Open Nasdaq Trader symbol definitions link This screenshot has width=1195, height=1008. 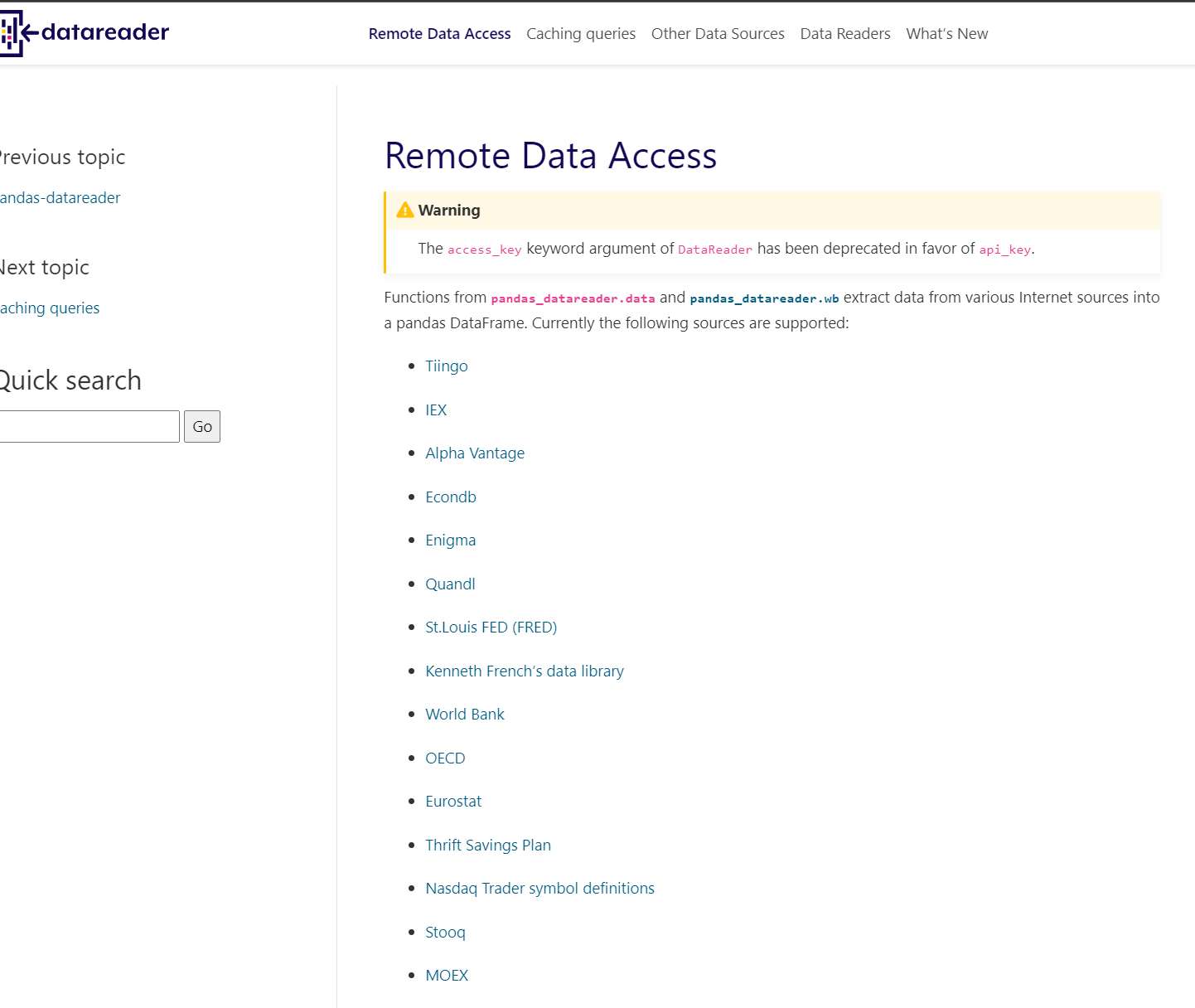point(539,889)
